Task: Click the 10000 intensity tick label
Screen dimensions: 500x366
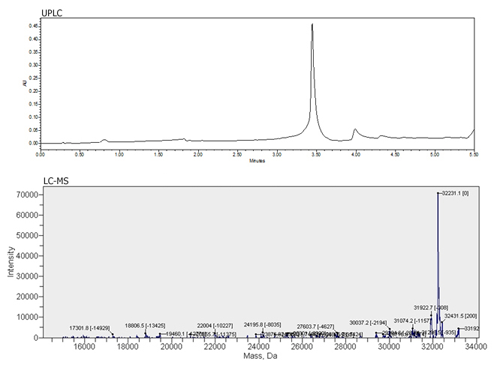Action: point(27,317)
